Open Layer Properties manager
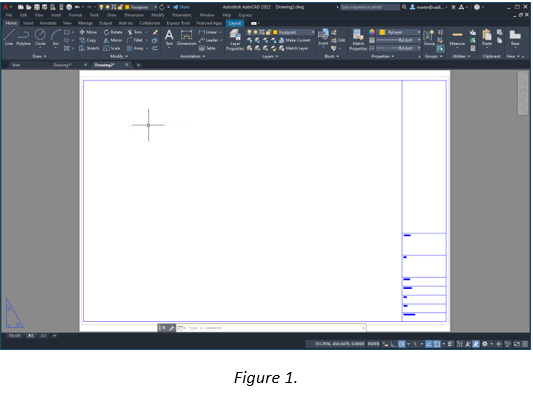This screenshot has width=533, height=393. pyautogui.click(x=235, y=40)
